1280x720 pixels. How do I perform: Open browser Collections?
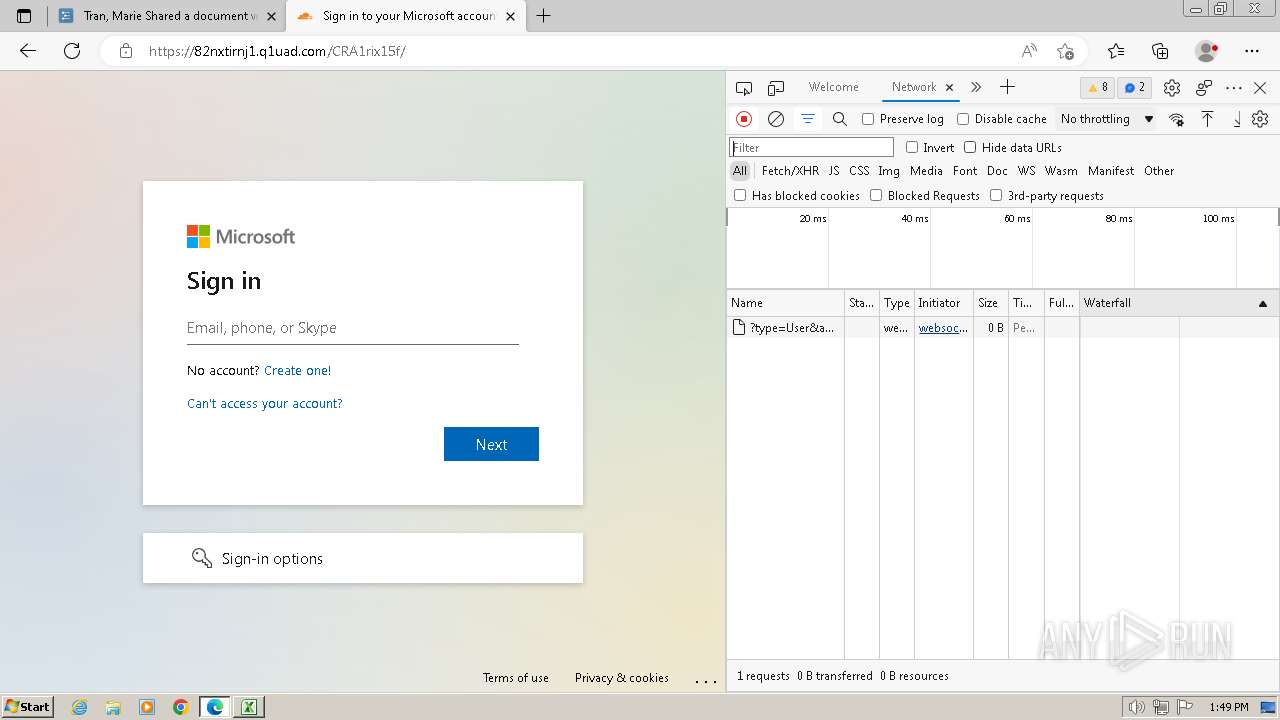1160,51
